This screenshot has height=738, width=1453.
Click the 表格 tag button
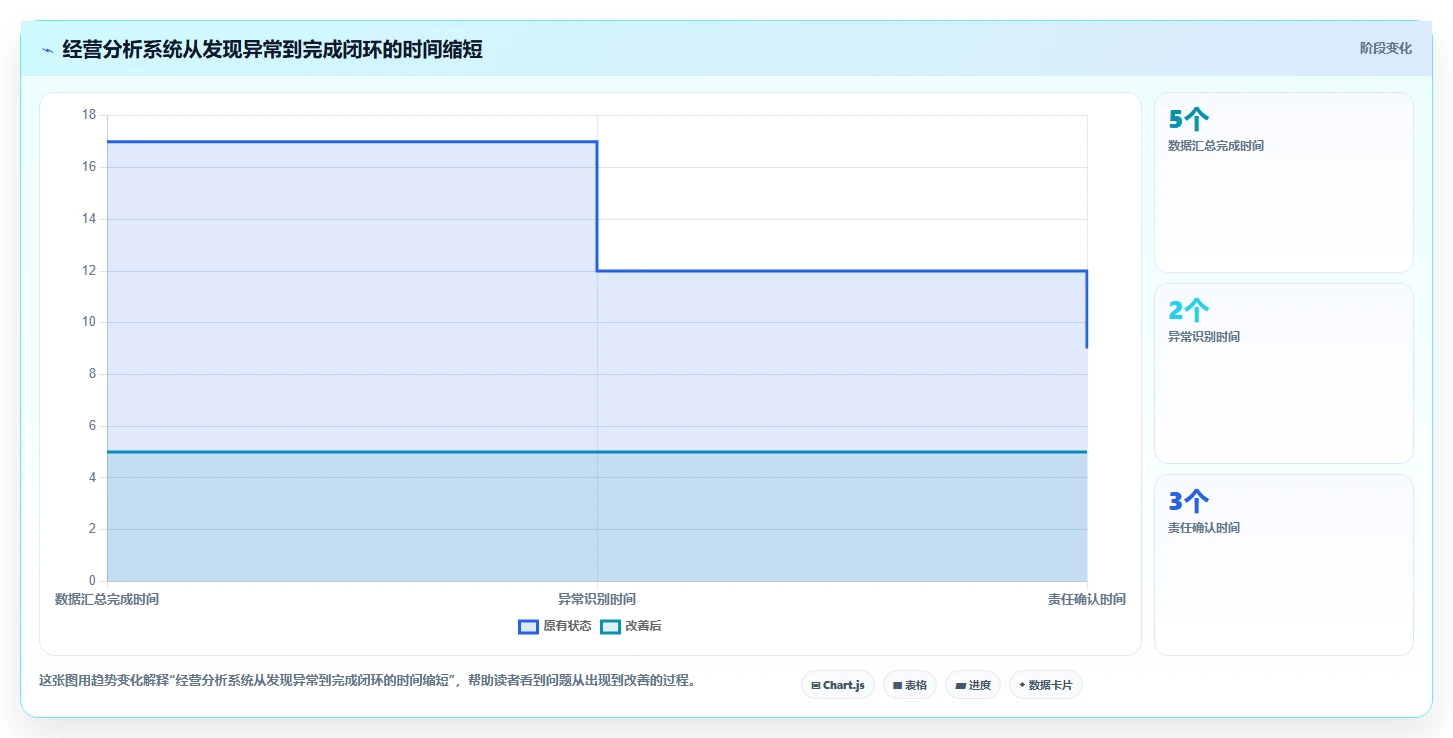pyautogui.click(x=910, y=685)
